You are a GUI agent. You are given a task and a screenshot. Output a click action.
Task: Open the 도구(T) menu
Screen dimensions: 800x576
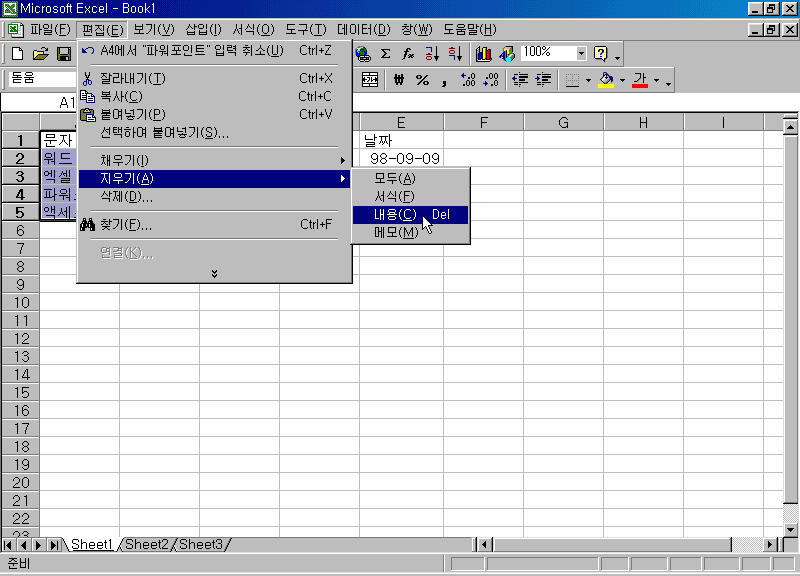(x=305, y=30)
